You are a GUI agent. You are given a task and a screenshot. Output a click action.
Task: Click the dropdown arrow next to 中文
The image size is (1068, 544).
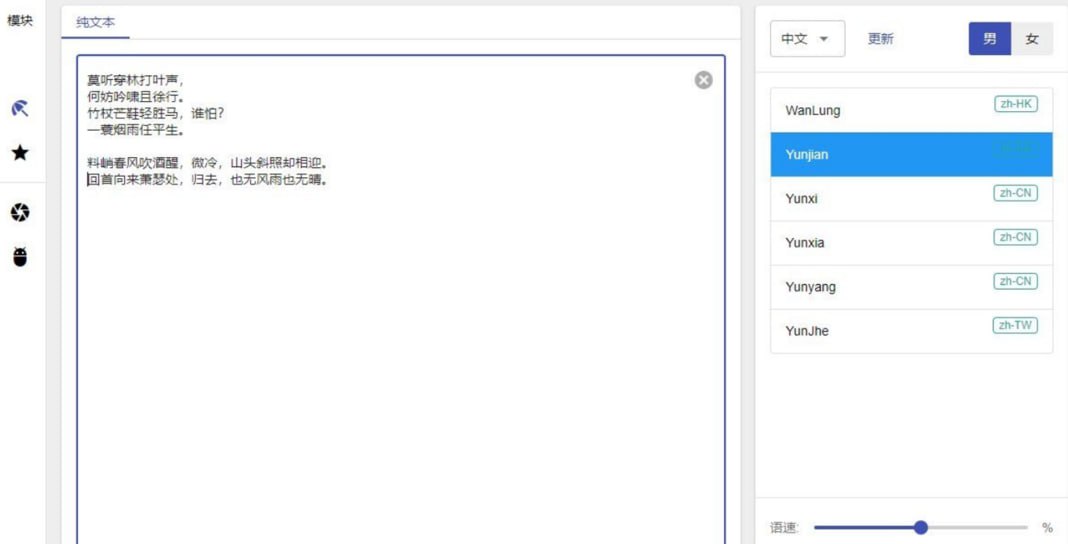(x=824, y=39)
